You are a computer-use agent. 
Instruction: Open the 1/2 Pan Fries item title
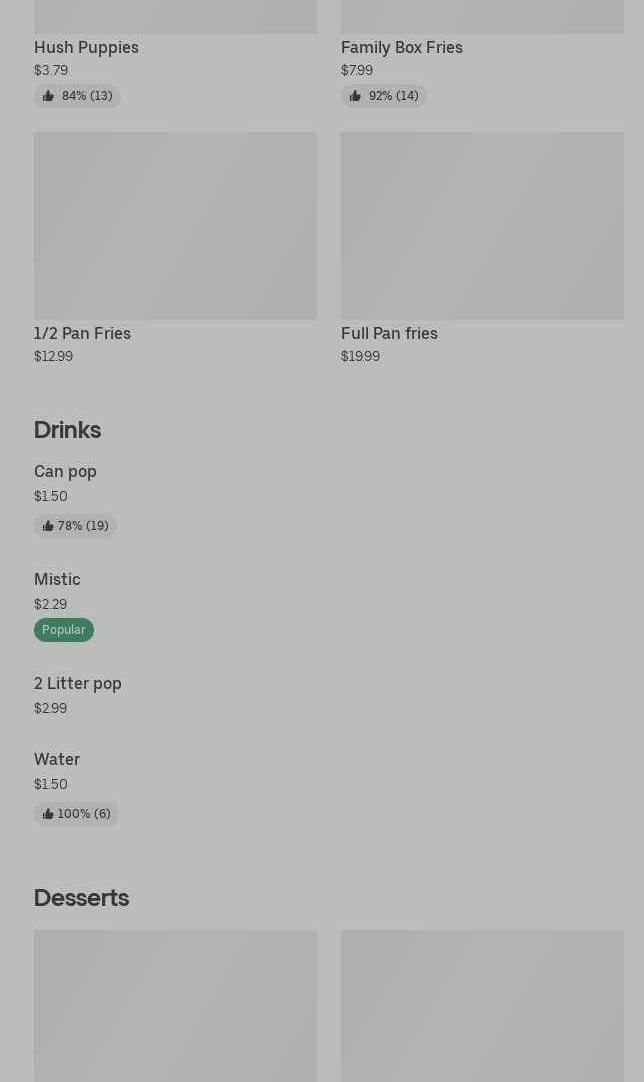point(82,333)
